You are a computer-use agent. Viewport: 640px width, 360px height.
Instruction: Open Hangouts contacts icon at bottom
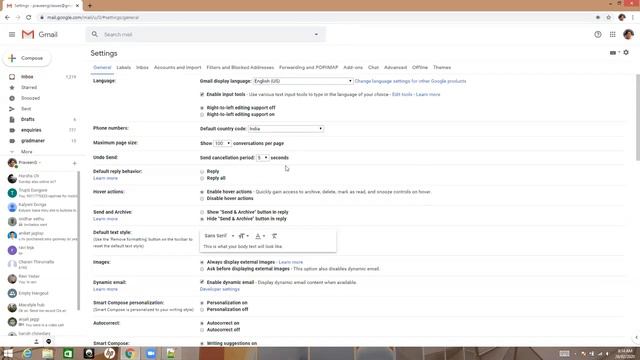pos(36,342)
